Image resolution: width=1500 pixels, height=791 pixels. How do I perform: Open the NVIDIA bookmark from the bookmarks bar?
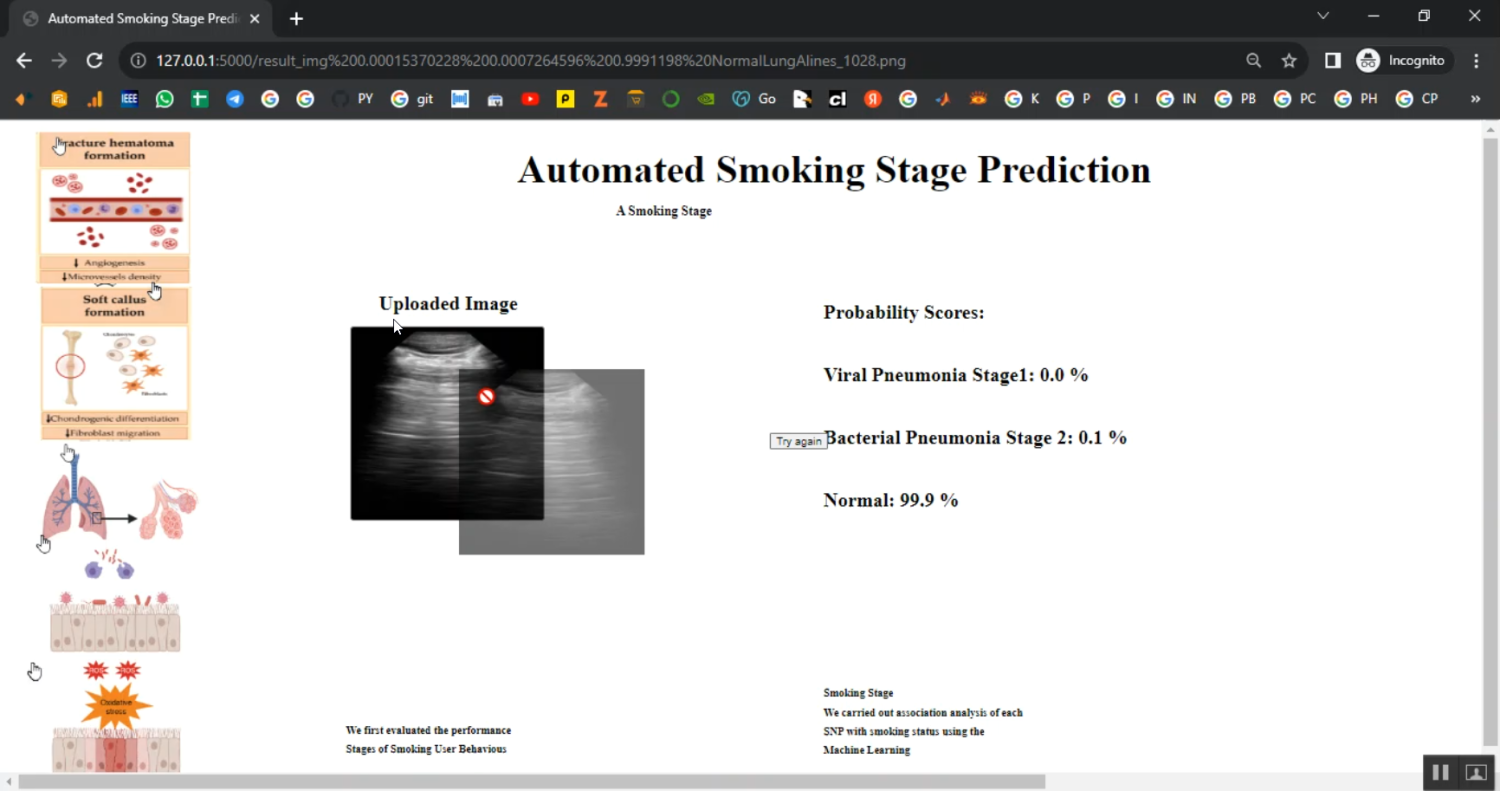706,98
